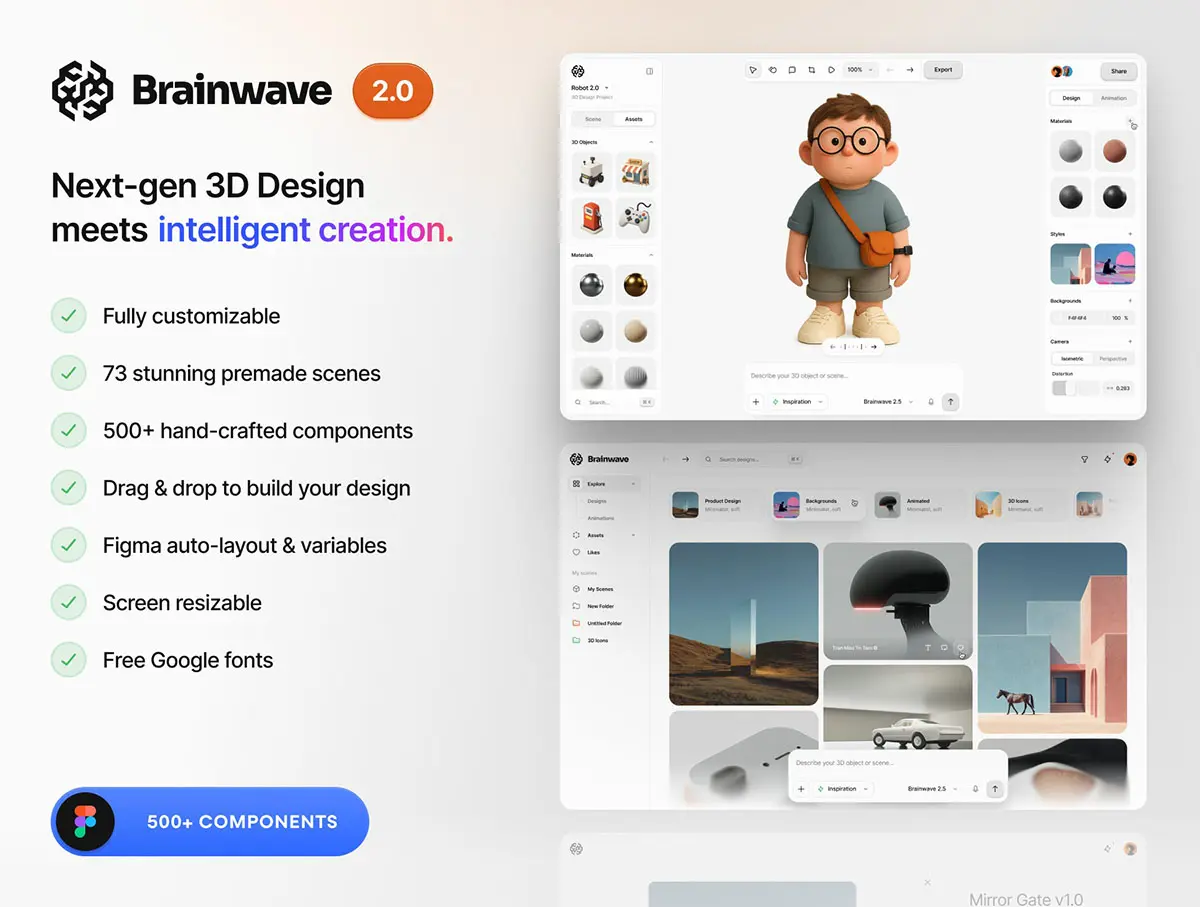Collapse the Materials section in Assets panel
The width and height of the screenshot is (1200, 907).
pyautogui.click(x=651, y=256)
